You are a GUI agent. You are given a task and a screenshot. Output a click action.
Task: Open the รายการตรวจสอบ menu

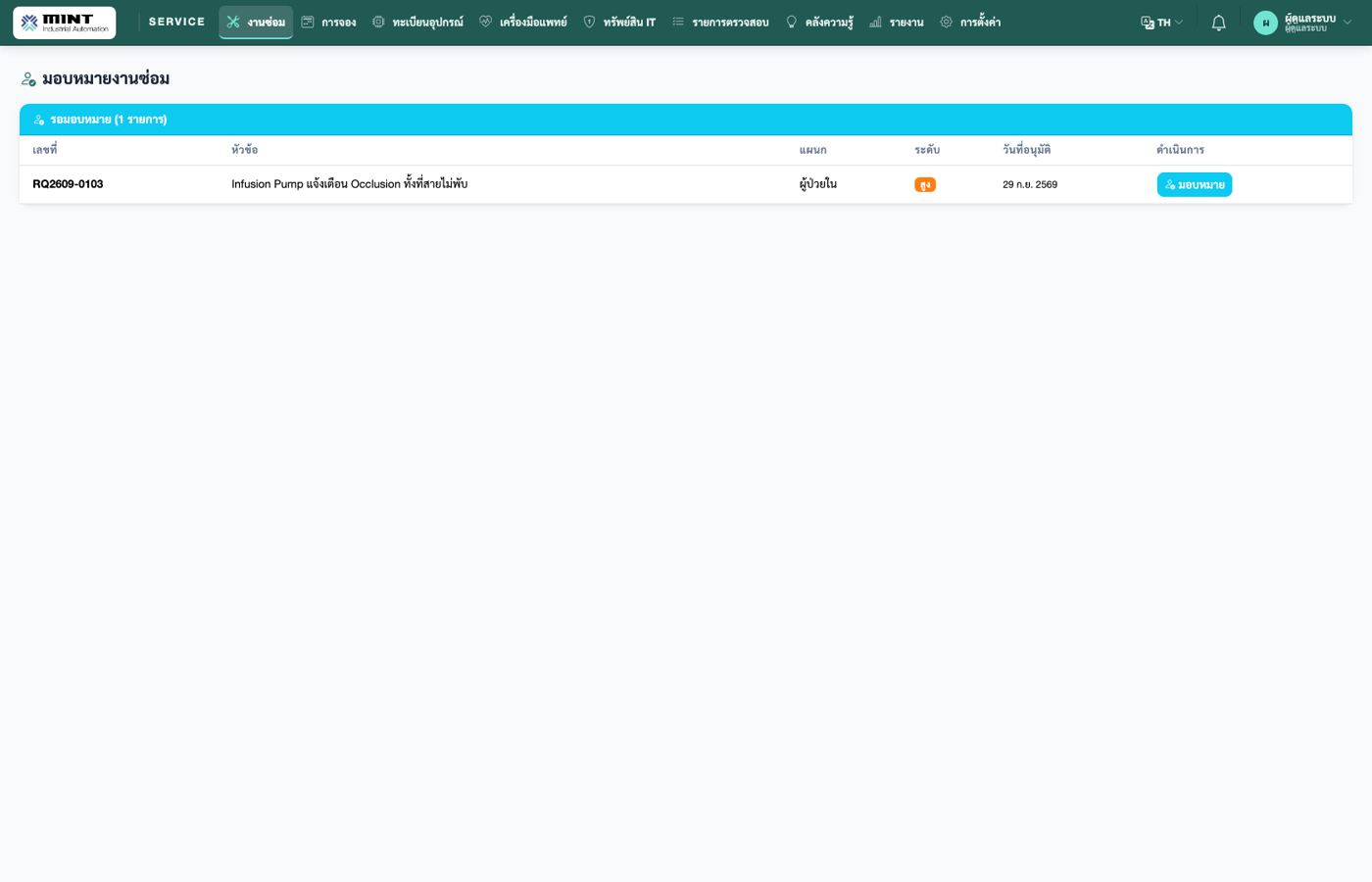click(720, 23)
